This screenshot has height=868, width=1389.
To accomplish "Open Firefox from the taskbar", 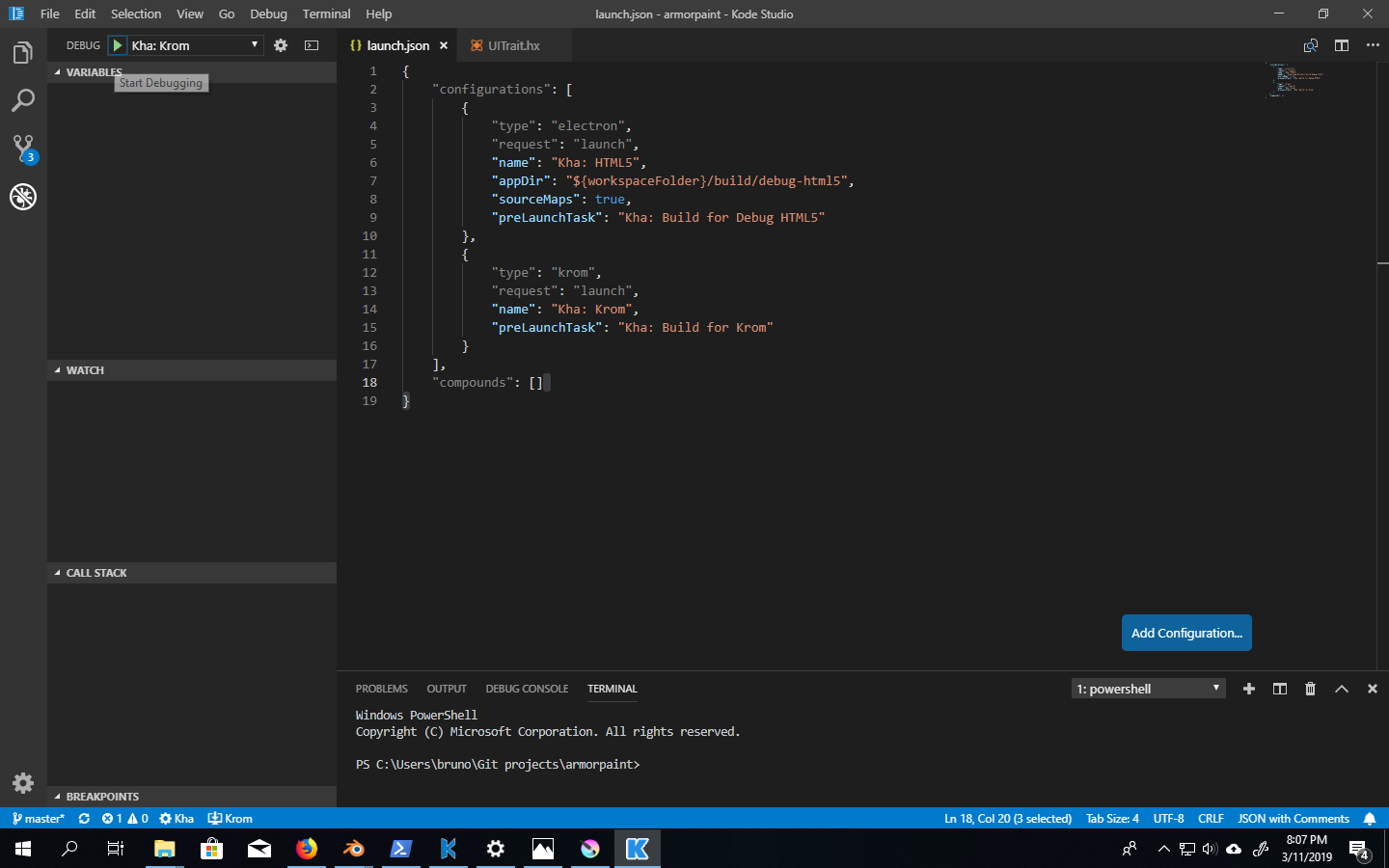I will click(x=307, y=849).
